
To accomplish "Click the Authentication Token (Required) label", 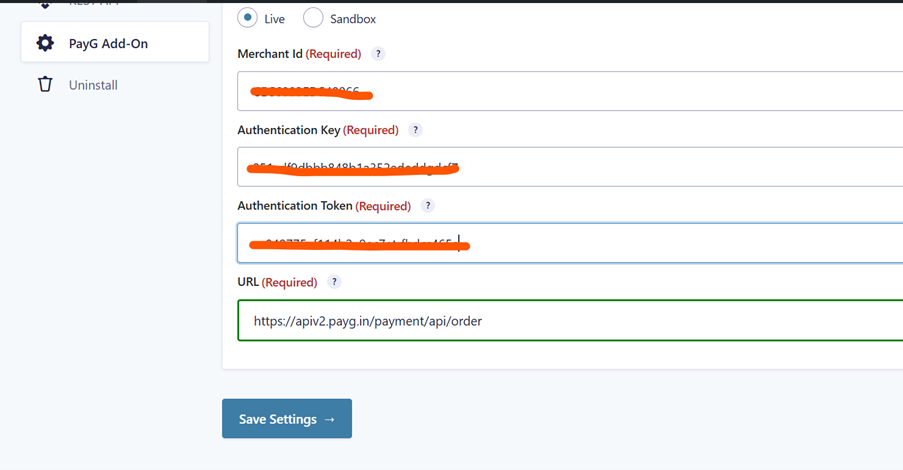I will point(324,206).
